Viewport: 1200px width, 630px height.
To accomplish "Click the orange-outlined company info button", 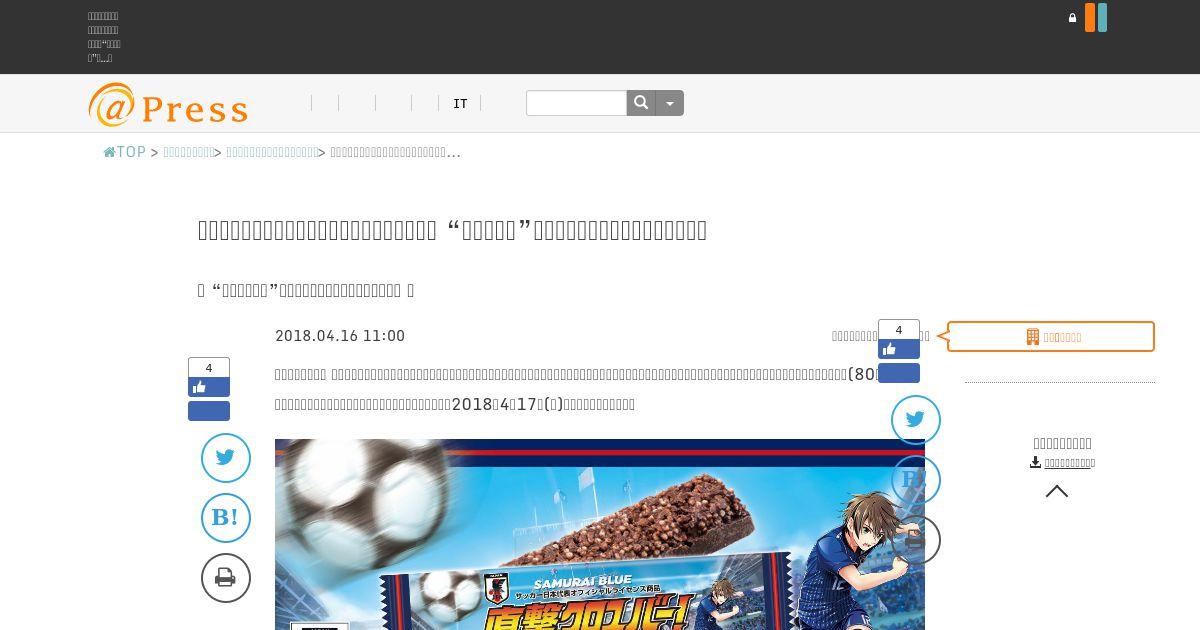I will (1051, 337).
